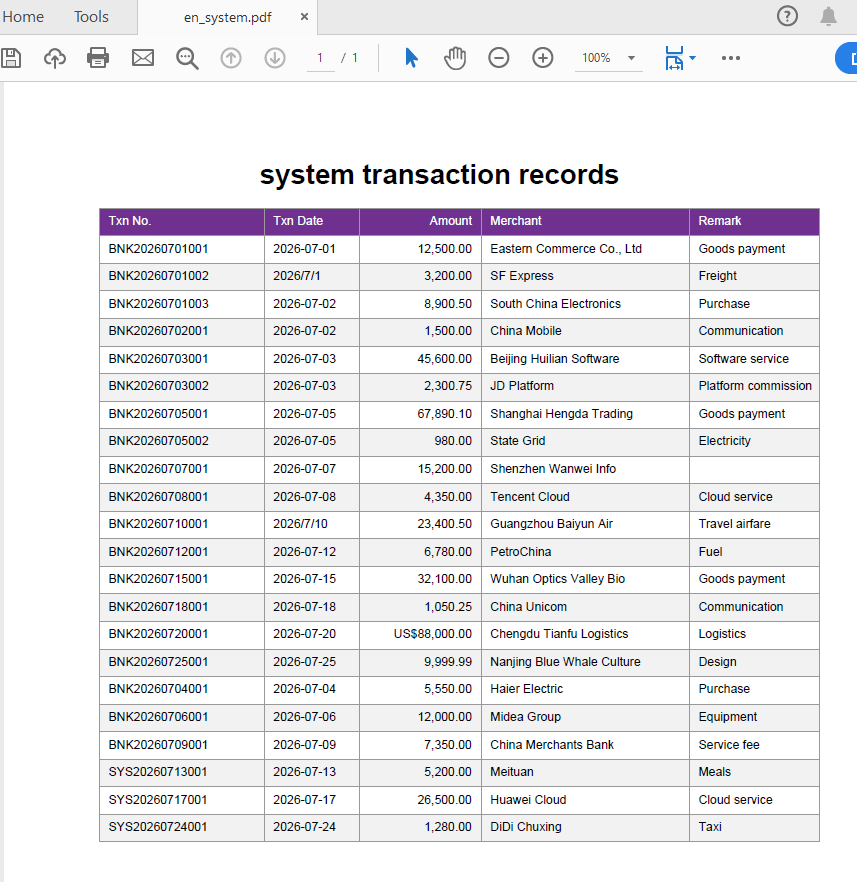Screen dimensions: 857x882
Task: Select the date 2026/7/1
Action: (296, 276)
